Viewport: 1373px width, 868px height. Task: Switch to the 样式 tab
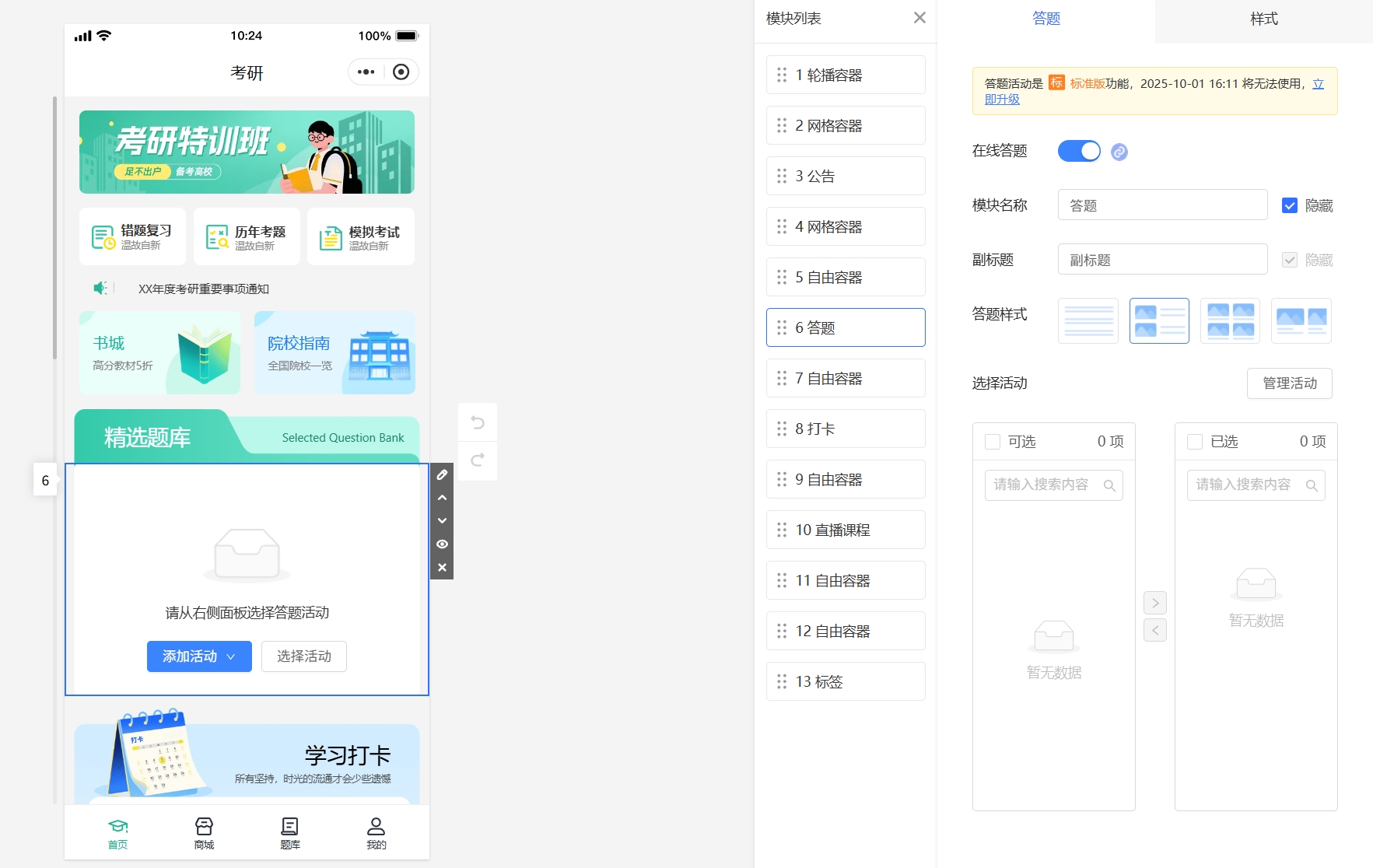[x=1263, y=19]
